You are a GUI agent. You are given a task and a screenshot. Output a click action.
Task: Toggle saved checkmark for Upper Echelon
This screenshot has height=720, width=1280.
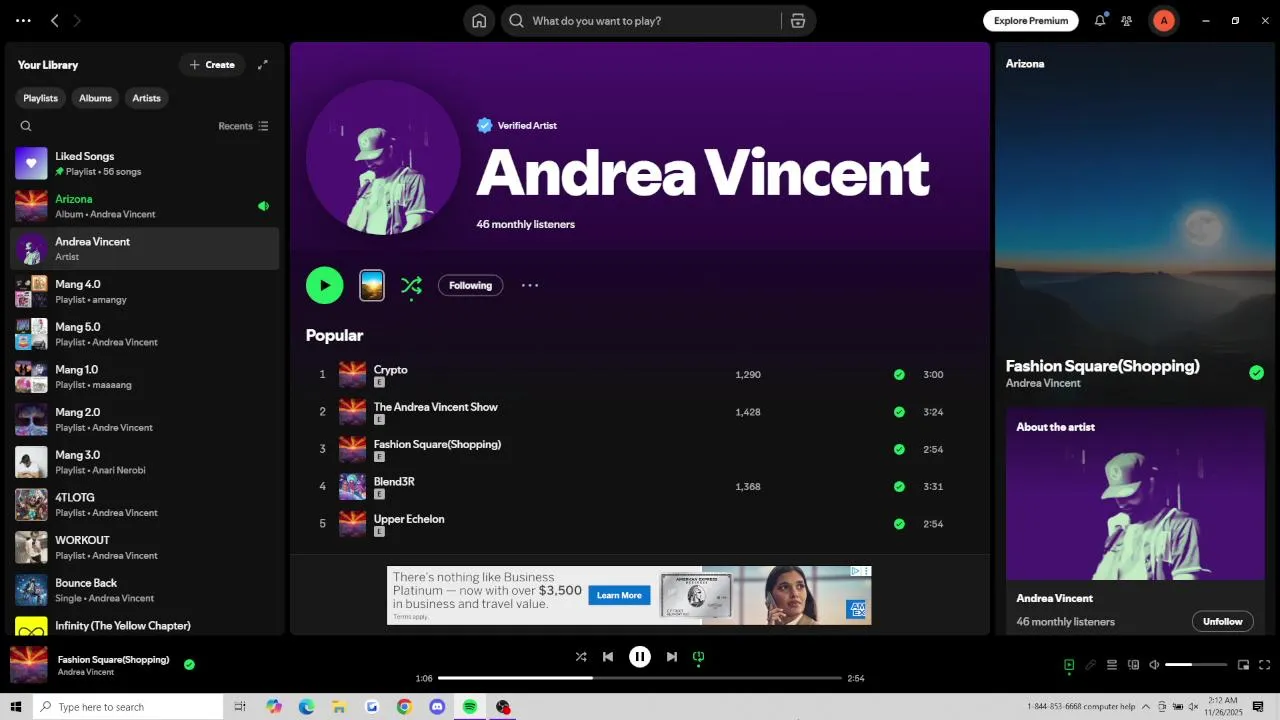(x=899, y=524)
